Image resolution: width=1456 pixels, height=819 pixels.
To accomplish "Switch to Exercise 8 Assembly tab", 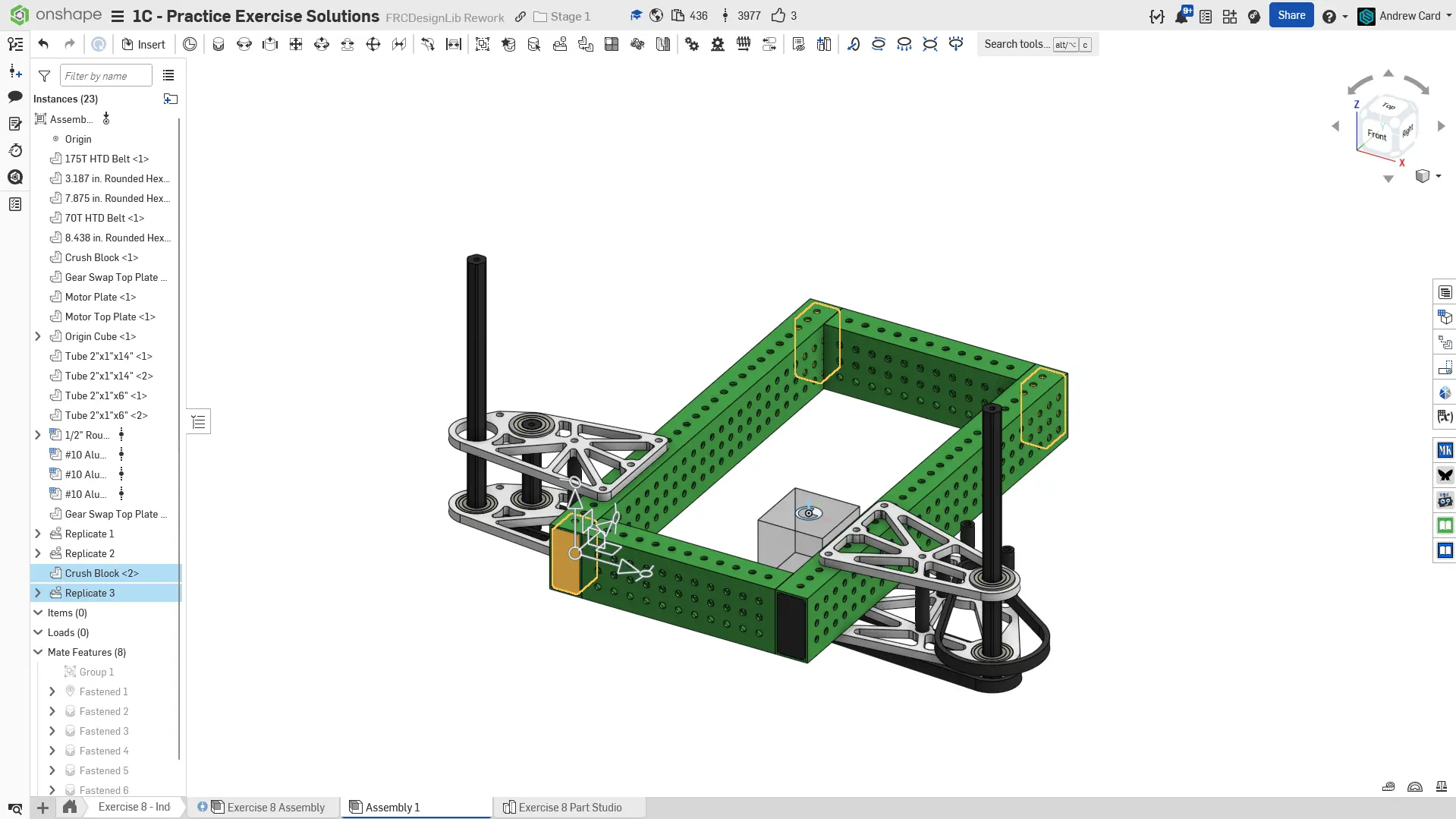I will pyautogui.click(x=275, y=807).
